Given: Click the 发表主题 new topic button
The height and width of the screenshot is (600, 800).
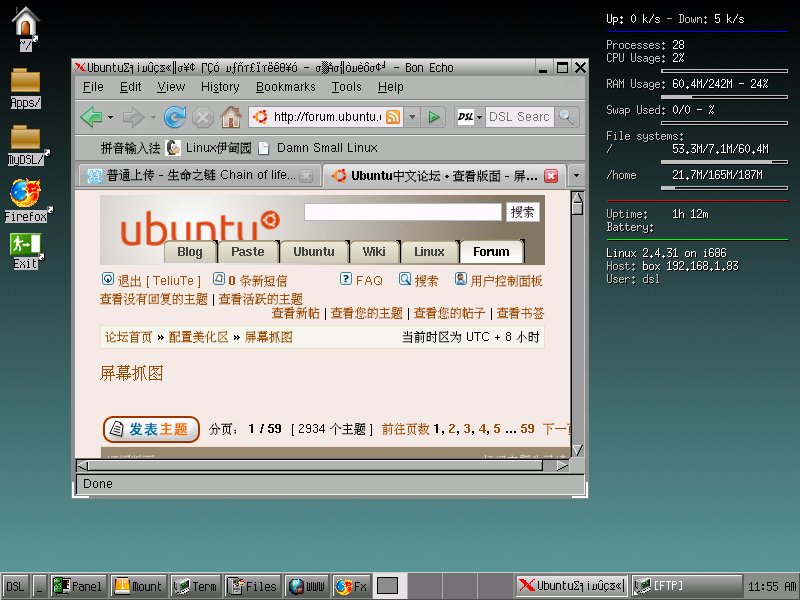Looking at the screenshot, I should tap(151, 430).
